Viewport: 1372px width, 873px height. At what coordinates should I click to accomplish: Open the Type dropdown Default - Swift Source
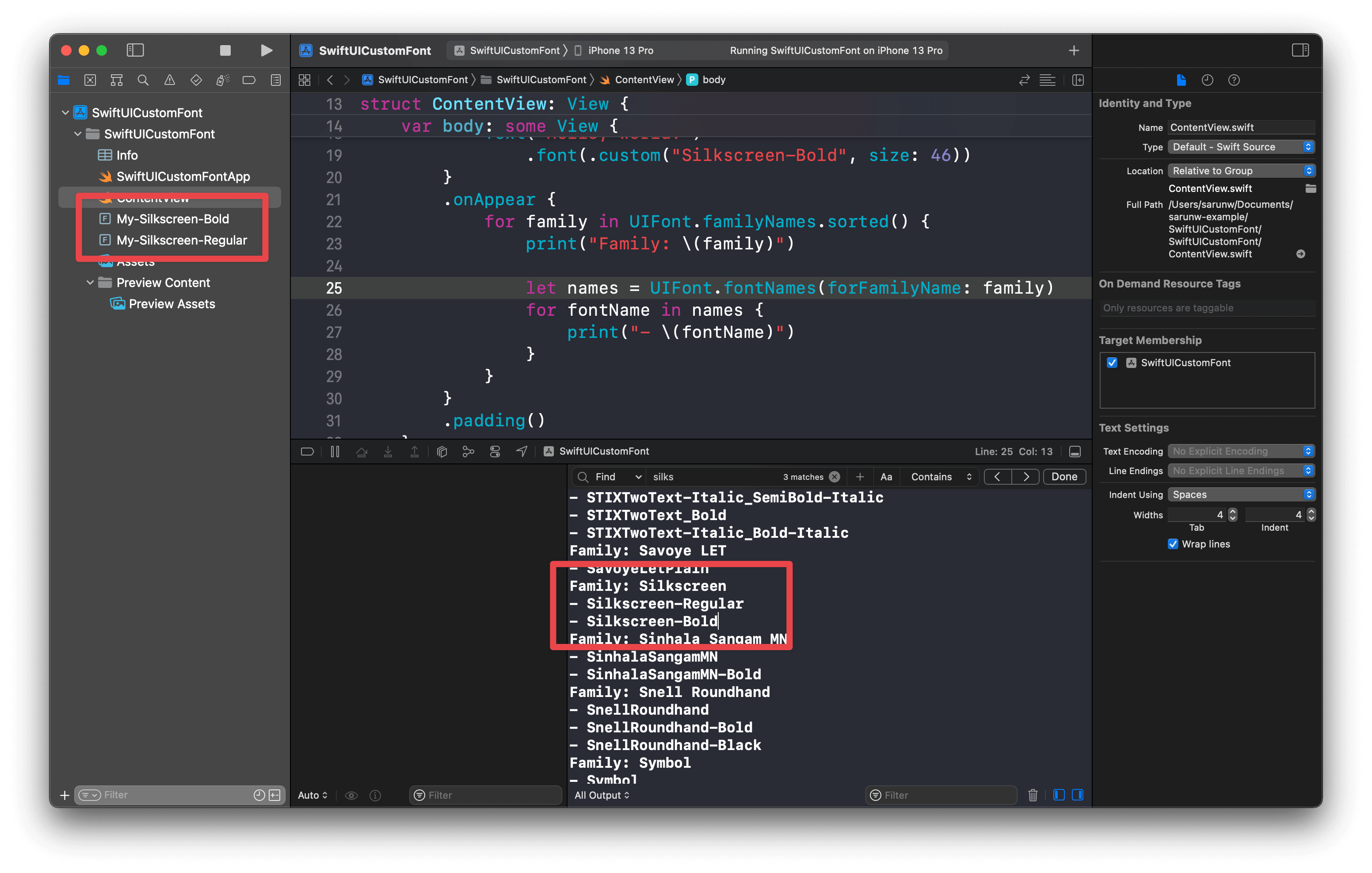[x=1242, y=147]
